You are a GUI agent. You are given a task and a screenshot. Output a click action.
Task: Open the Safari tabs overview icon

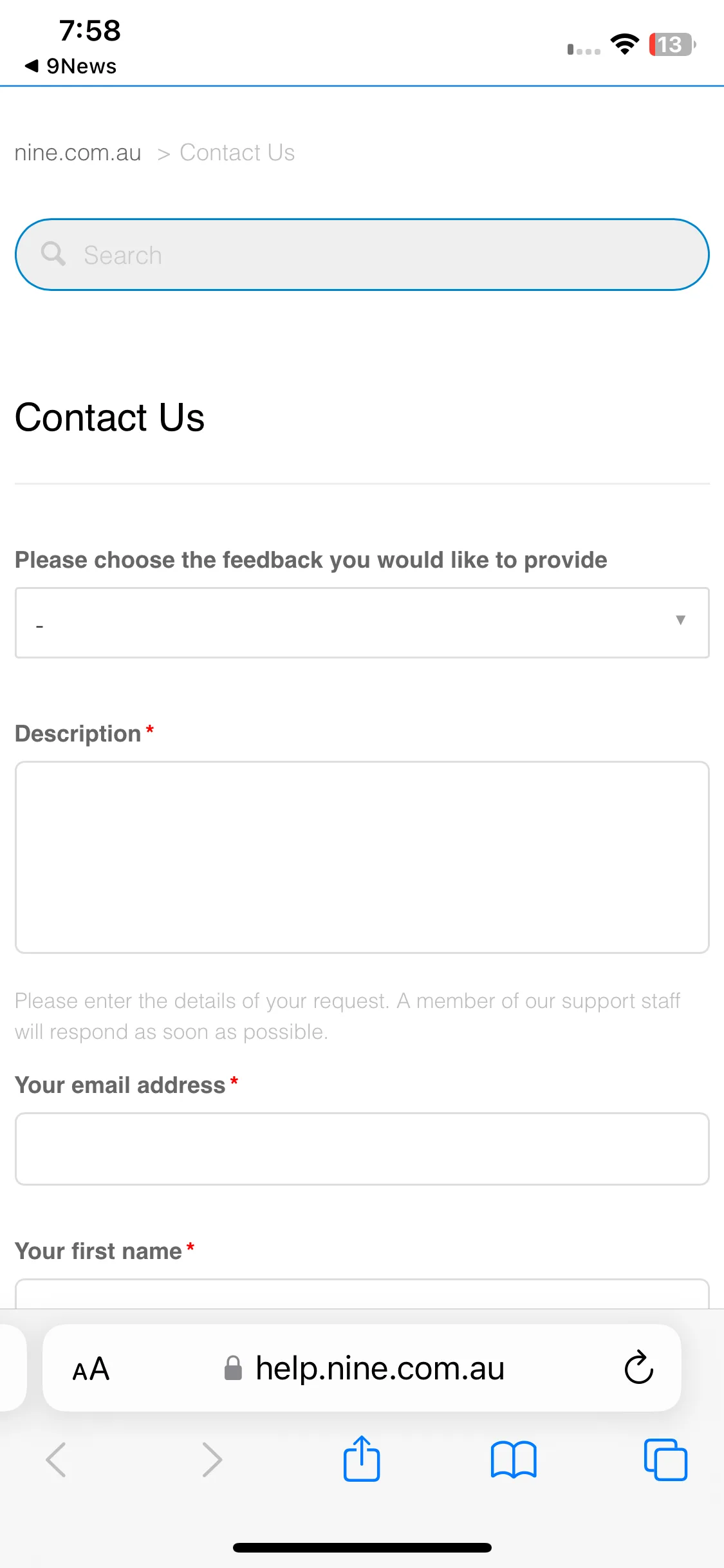click(665, 1460)
